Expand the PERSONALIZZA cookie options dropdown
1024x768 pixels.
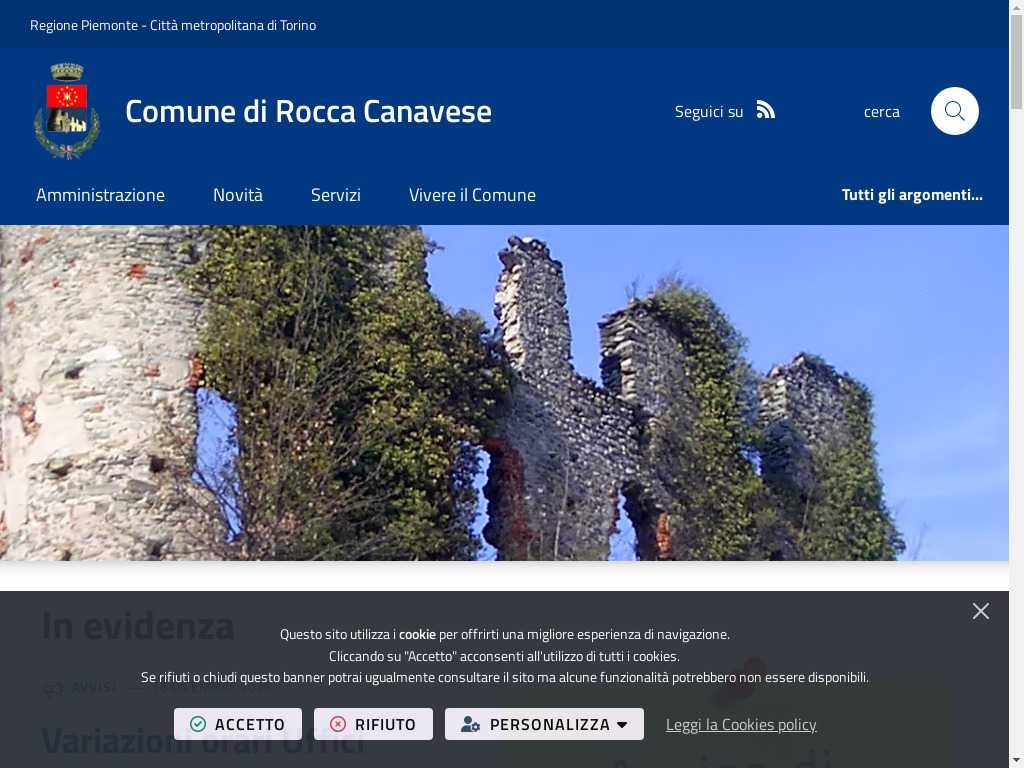[544, 724]
